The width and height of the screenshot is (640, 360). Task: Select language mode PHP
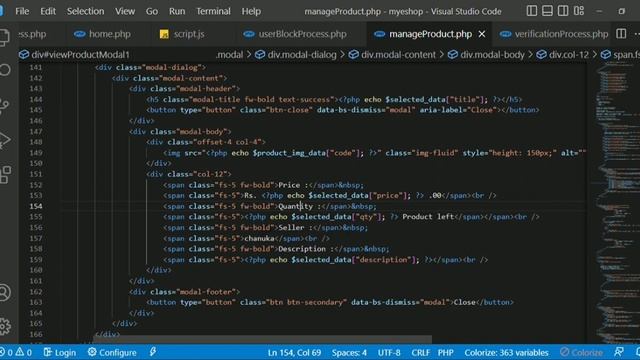(445, 352)
